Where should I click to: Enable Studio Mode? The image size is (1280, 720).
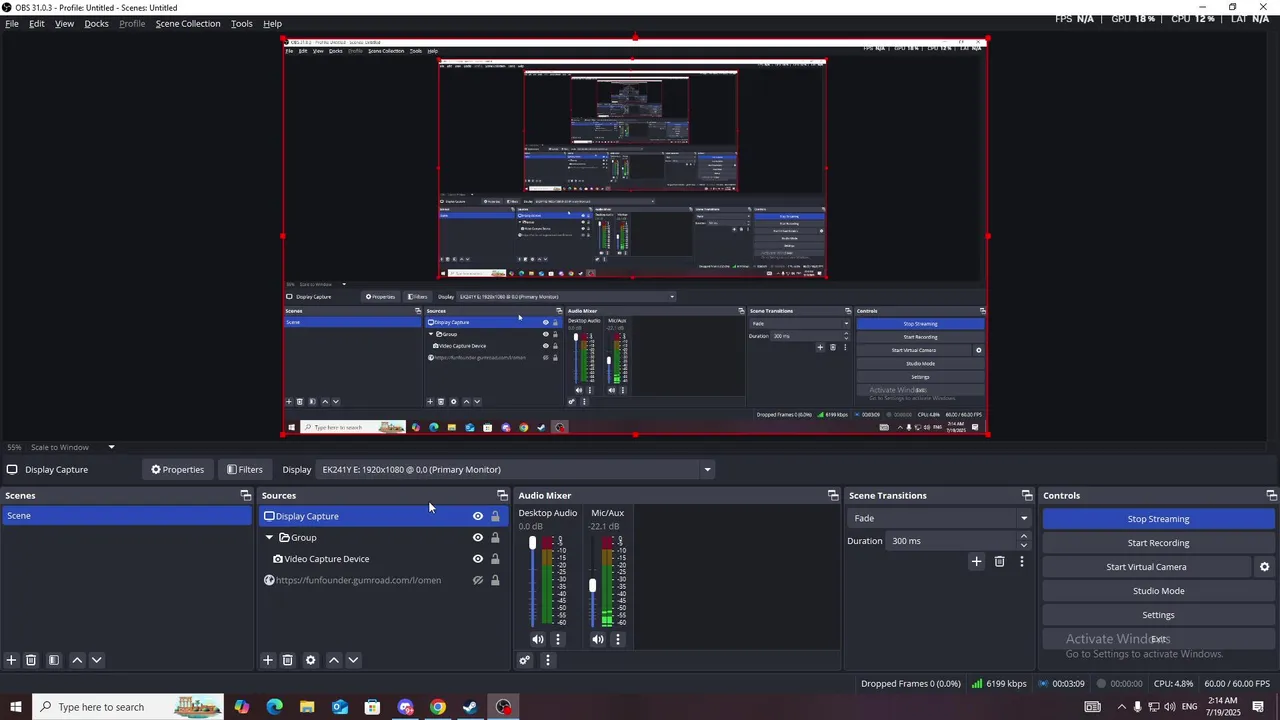click(x=1158, y=591)
